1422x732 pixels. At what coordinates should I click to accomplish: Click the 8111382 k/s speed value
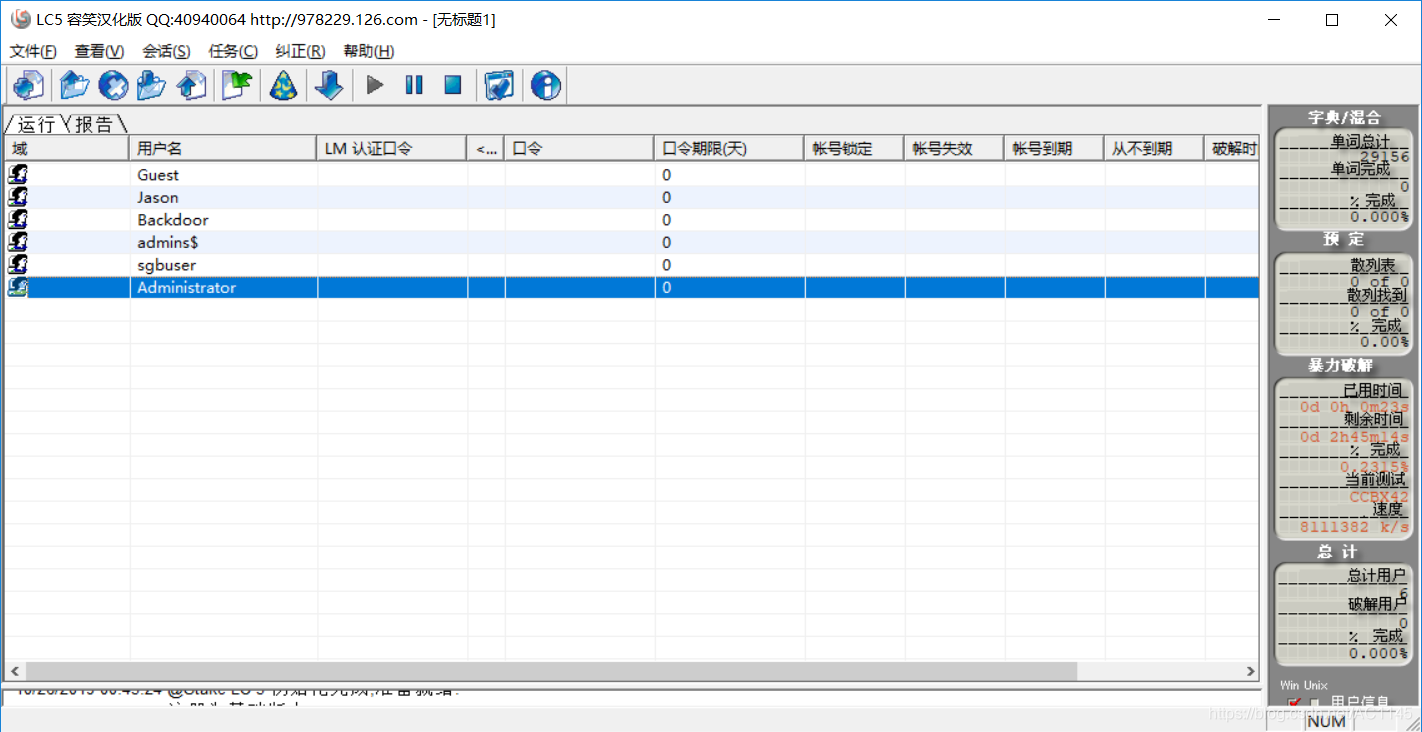click(1354, 526)
